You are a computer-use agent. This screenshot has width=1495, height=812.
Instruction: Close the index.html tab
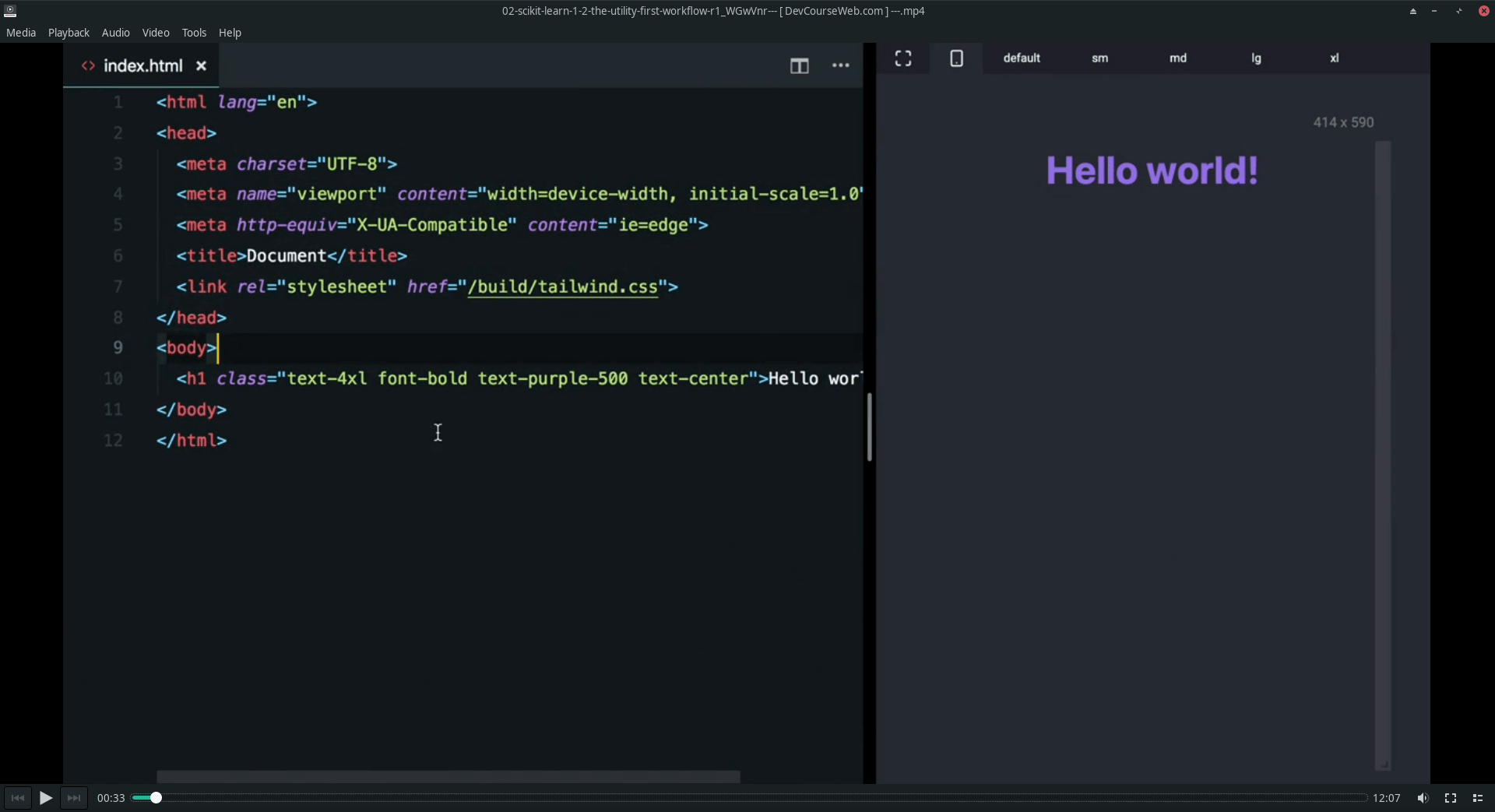(202, 66)
